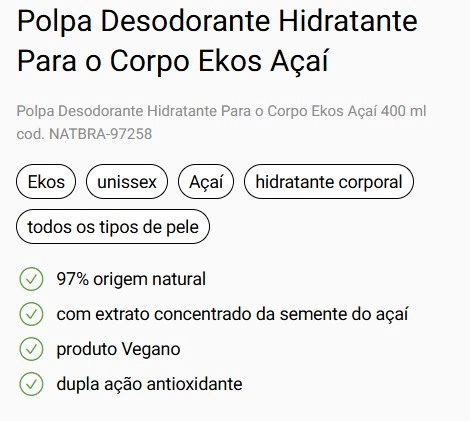
Task: Click the check icon beside produto Vegano
Action: pos(31,349)
